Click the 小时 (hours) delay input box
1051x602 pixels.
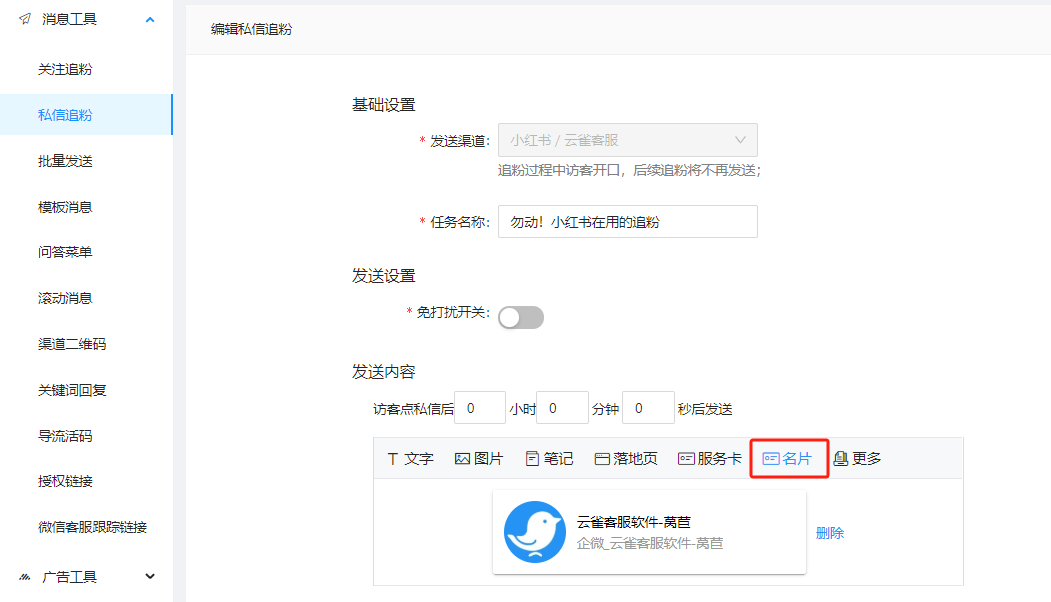479,407
